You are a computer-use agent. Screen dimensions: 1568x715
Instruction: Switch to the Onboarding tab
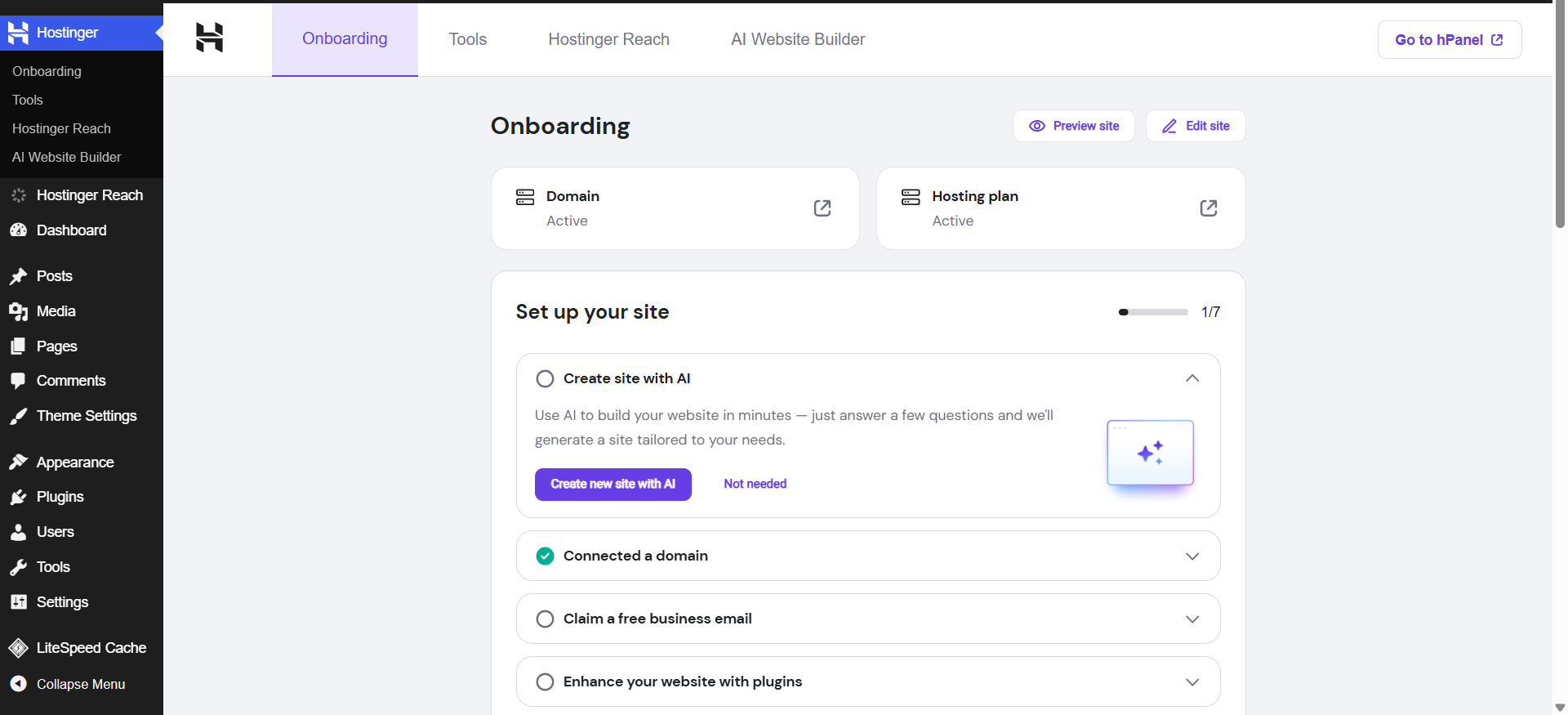[345, 39]
